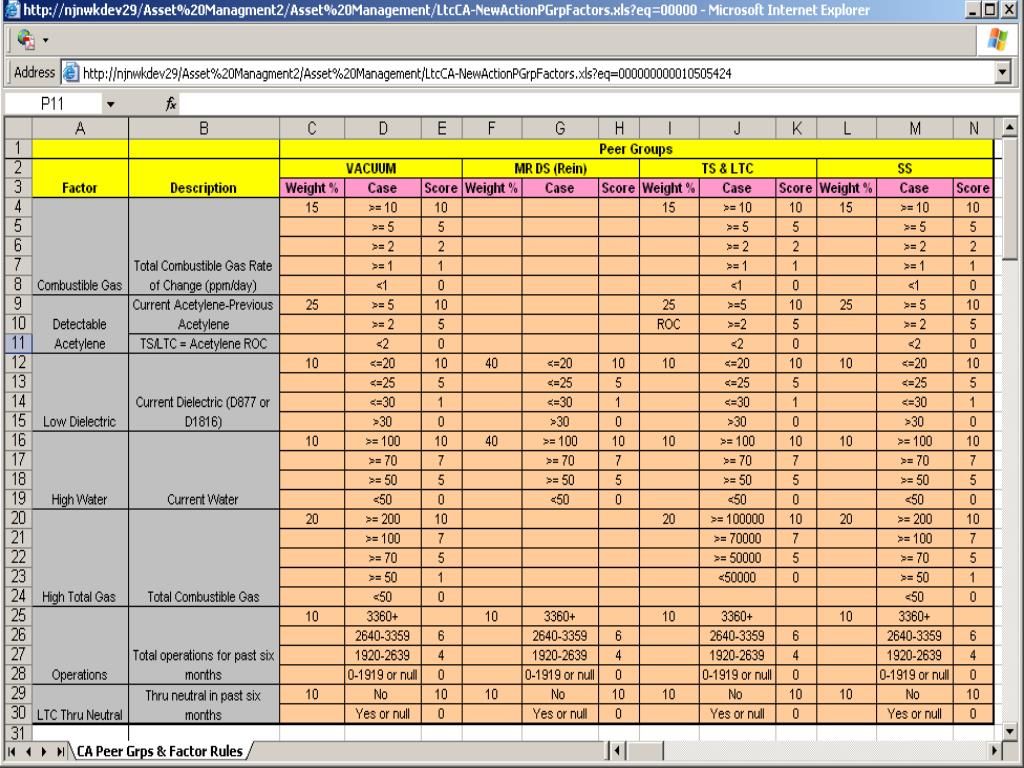Go to next sheet tab arrow
This screenshot has height=768, width=1024.
point(44,752)
